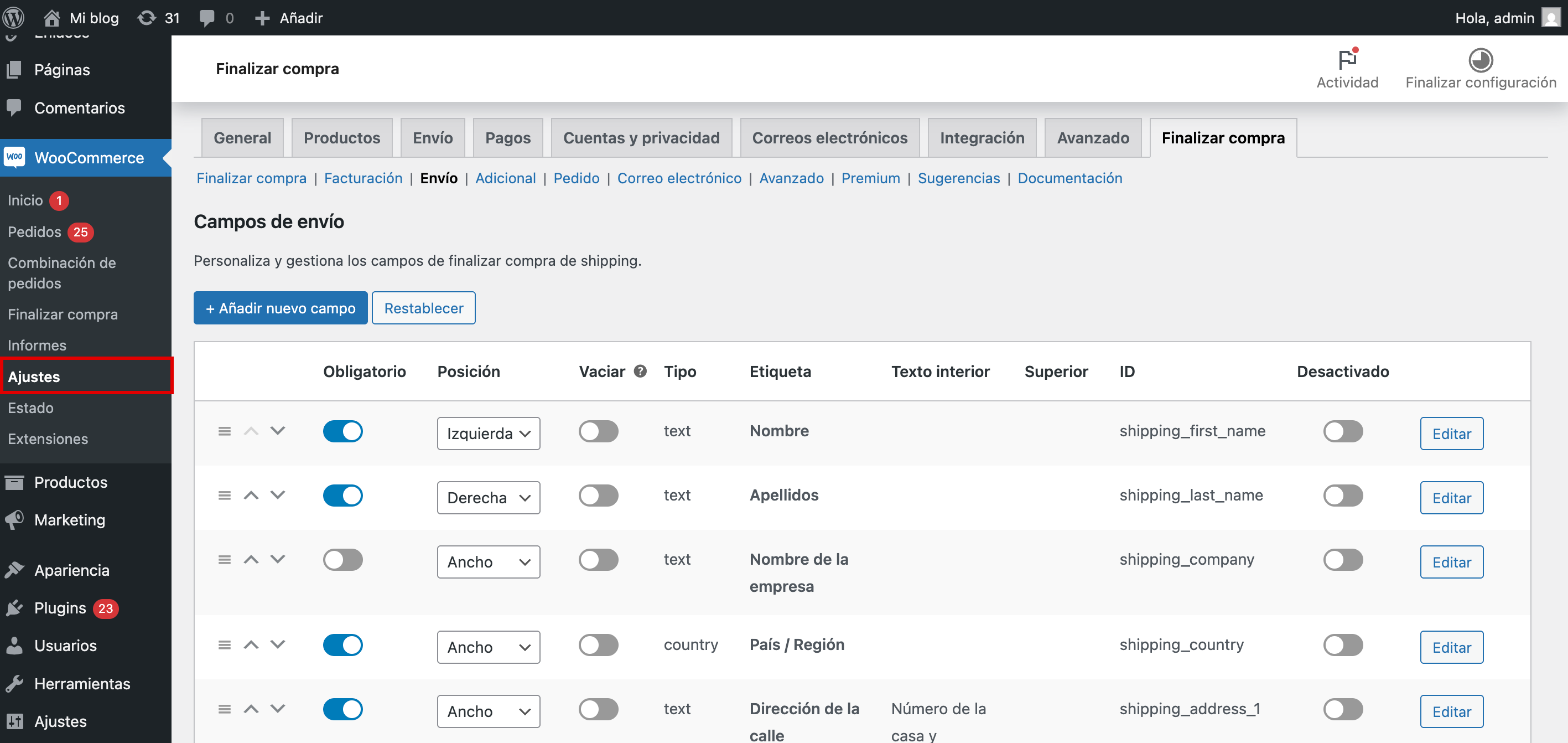Image resolution: width=1568 pixels, height=743 pixels.
Task: Move Nombre row down with arrow
Action: click(278, 431)
